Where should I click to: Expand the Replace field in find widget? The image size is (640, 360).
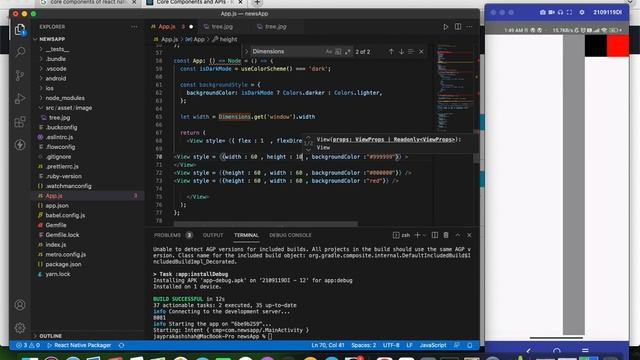246,51
